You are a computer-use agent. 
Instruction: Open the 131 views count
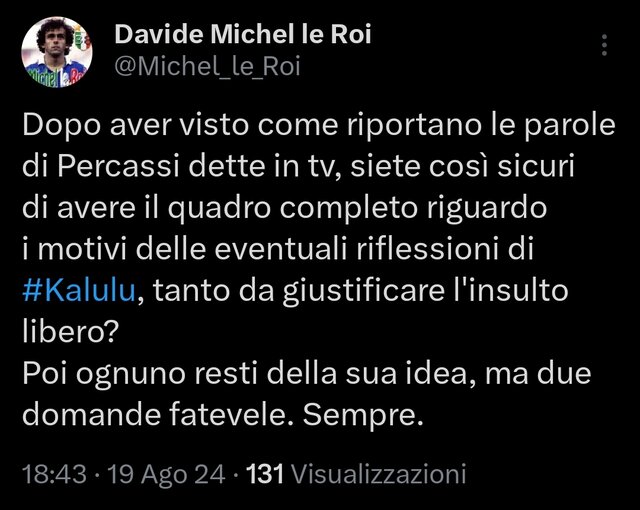(x=264, y=474)
